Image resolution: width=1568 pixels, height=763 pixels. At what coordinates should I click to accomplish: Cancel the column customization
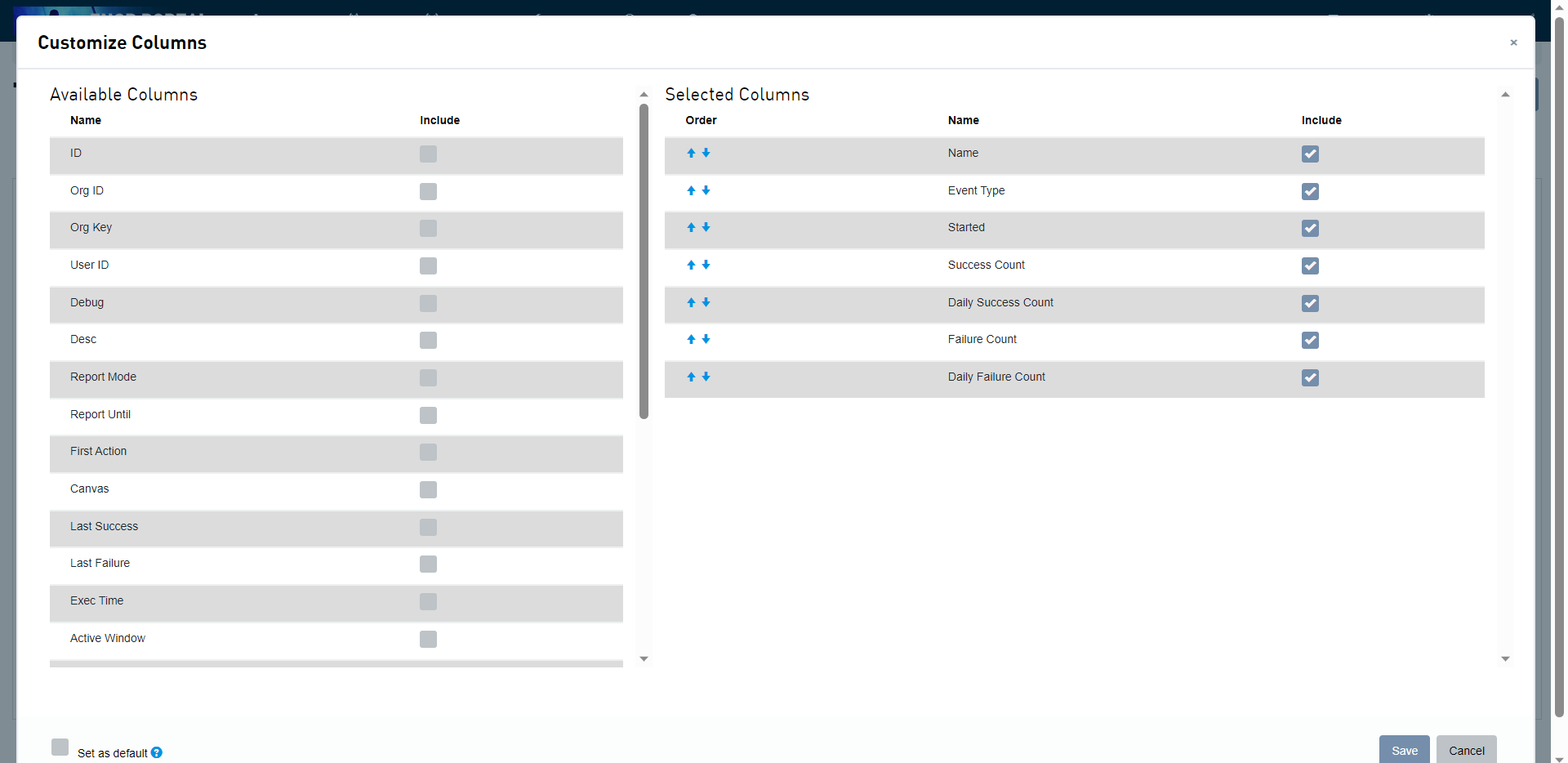tap(1467, 750)
